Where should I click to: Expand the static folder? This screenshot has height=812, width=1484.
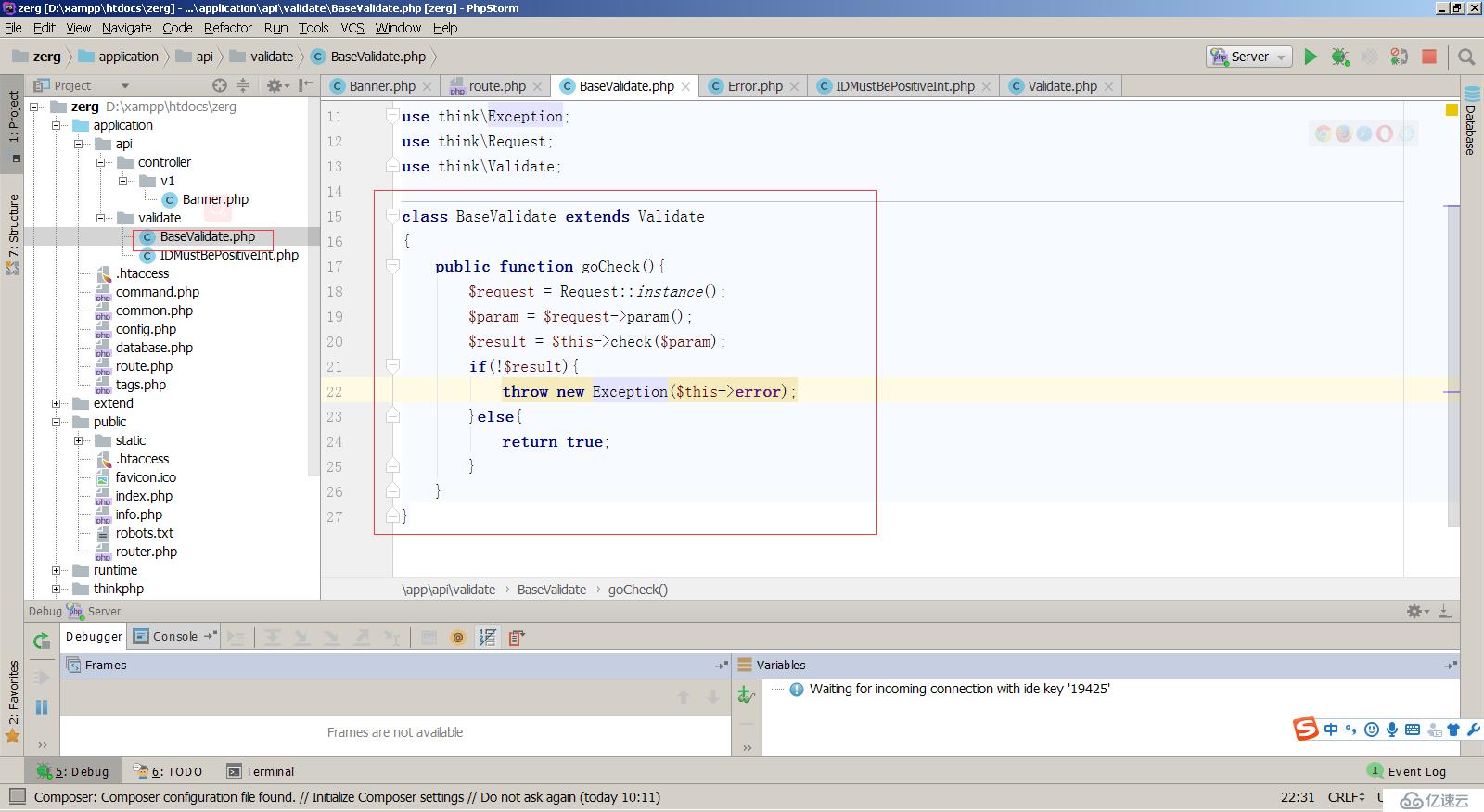(x=79, y=440)
